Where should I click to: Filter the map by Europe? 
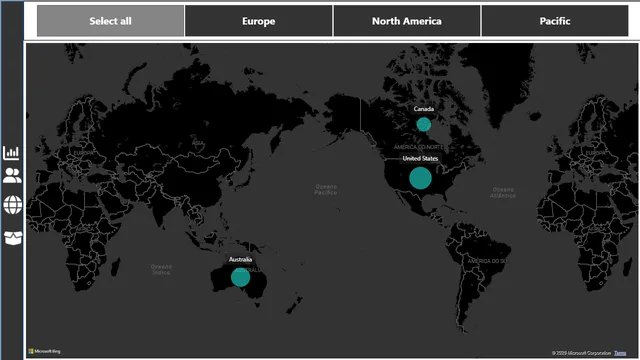click(x=258, y=21)
